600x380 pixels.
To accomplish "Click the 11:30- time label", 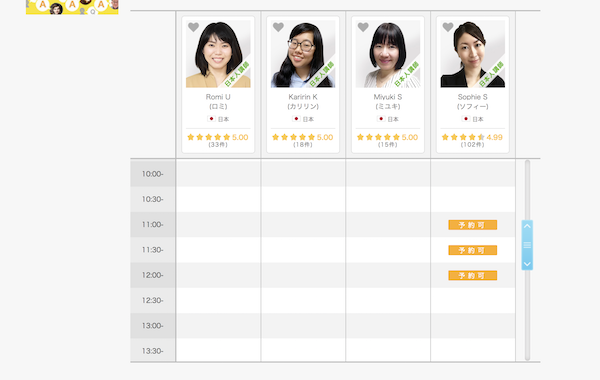I will tap(153, 250).
